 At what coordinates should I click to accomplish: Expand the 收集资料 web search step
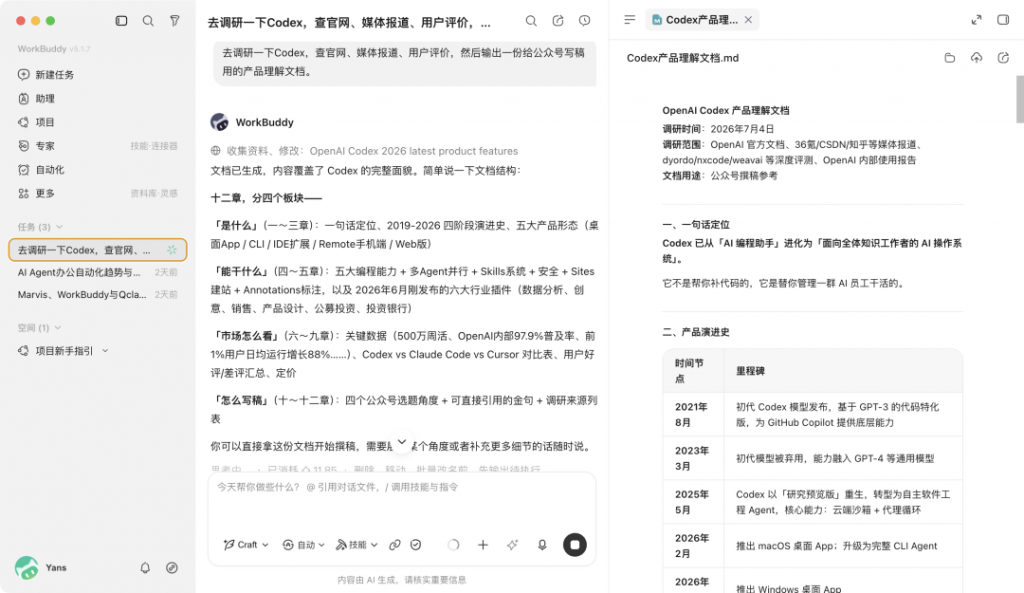[x=364, y=151]
